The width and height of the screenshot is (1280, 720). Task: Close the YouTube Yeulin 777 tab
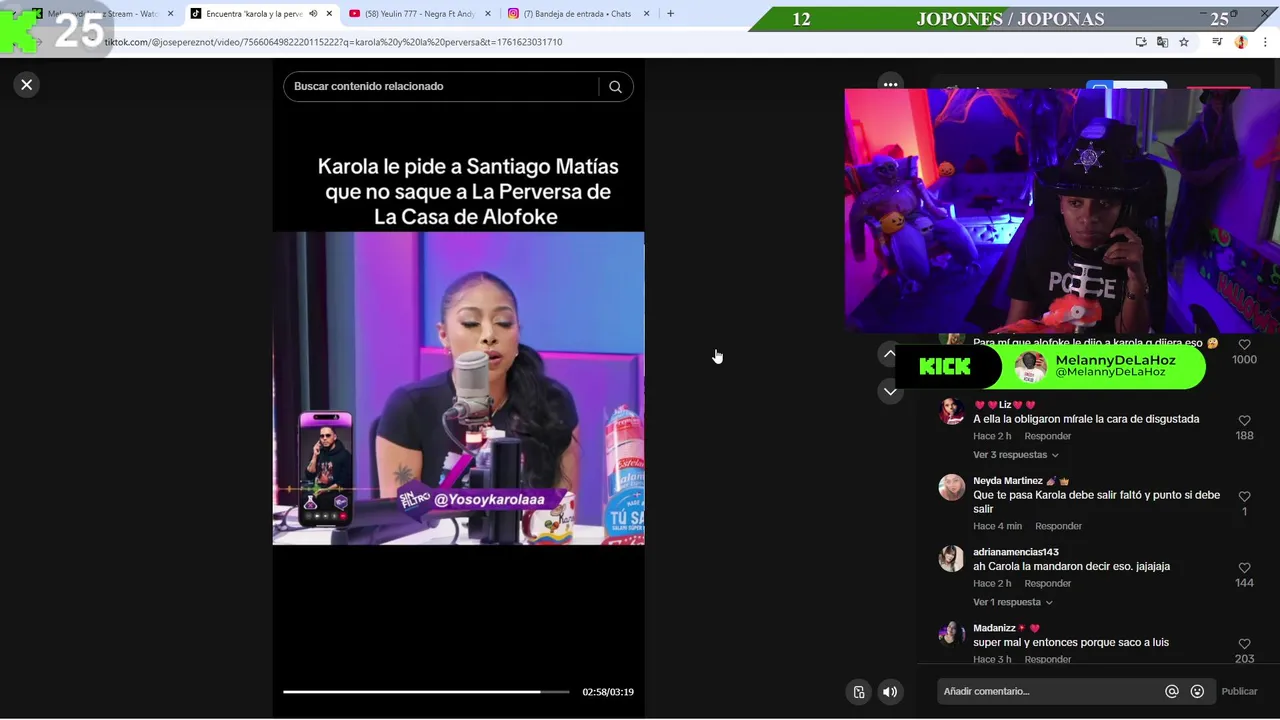(488, 14)
